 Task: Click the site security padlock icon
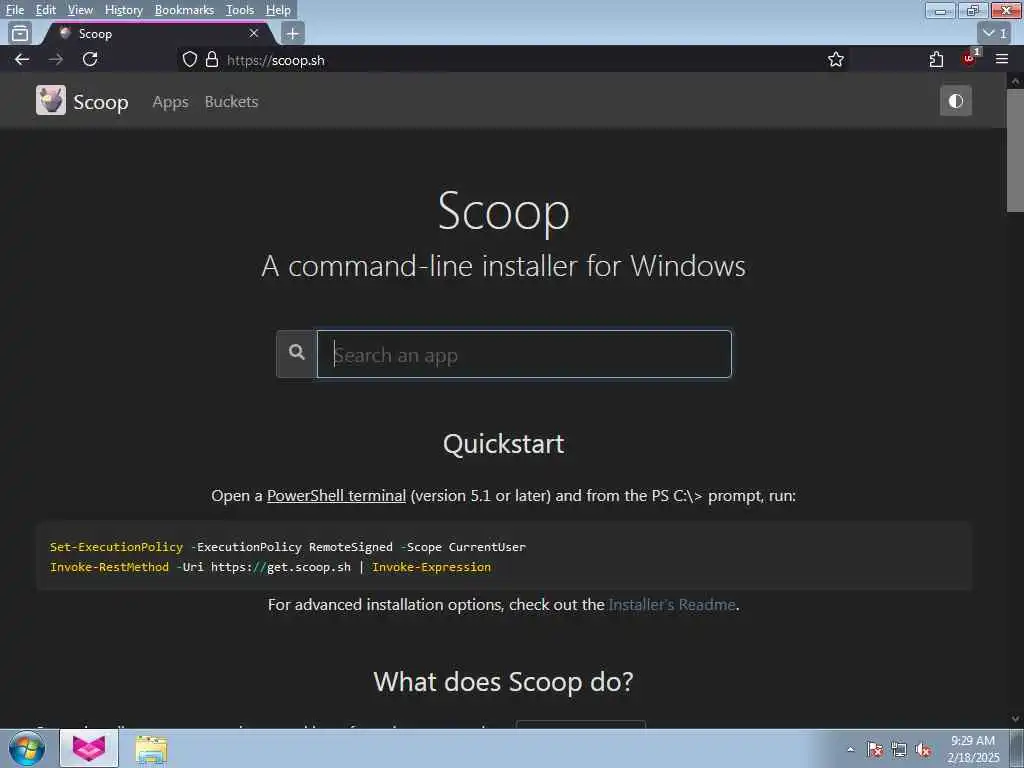(212, 60)
